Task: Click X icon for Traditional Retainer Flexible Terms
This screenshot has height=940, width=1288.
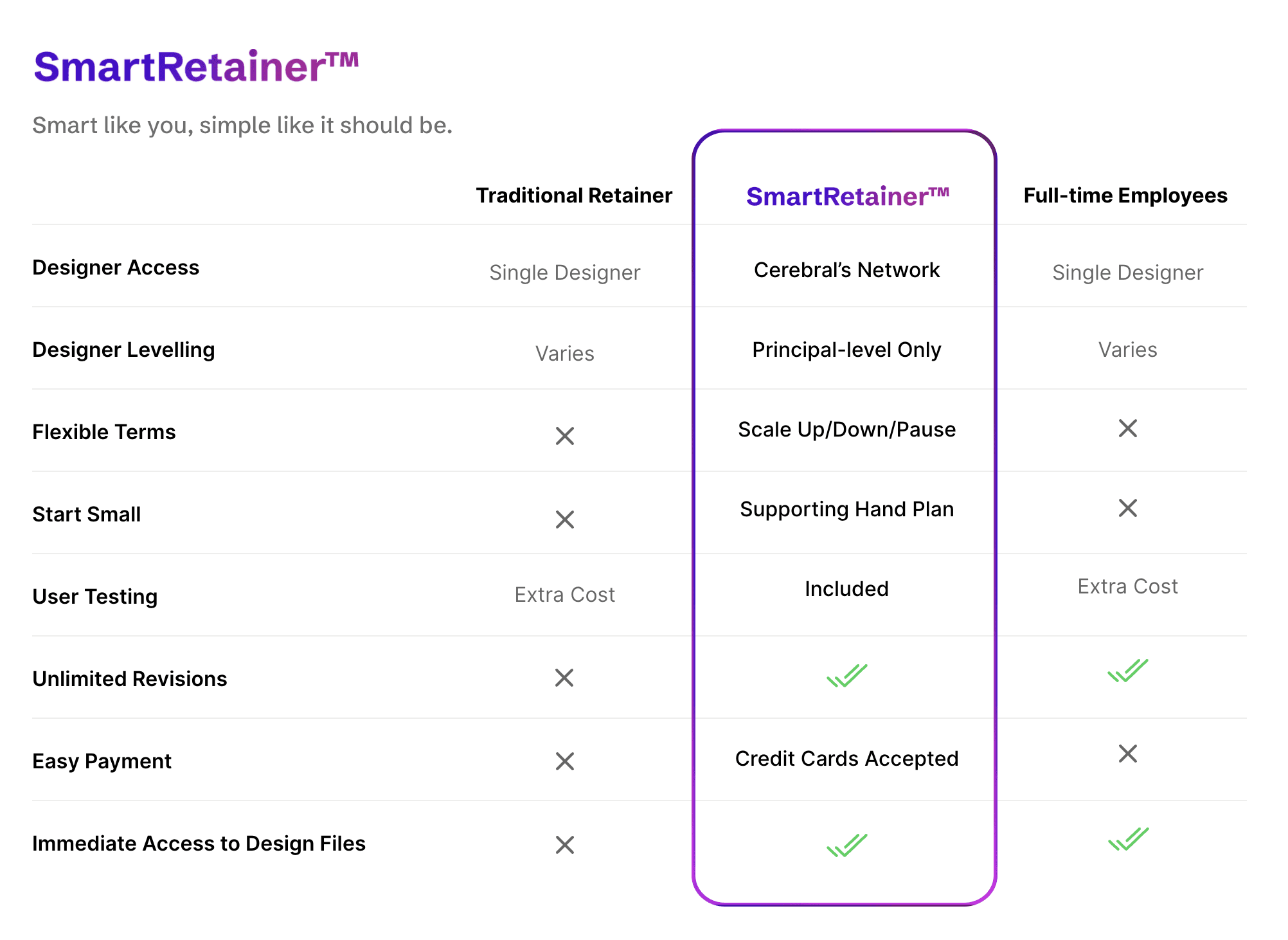Action: (x=564, y=436)
